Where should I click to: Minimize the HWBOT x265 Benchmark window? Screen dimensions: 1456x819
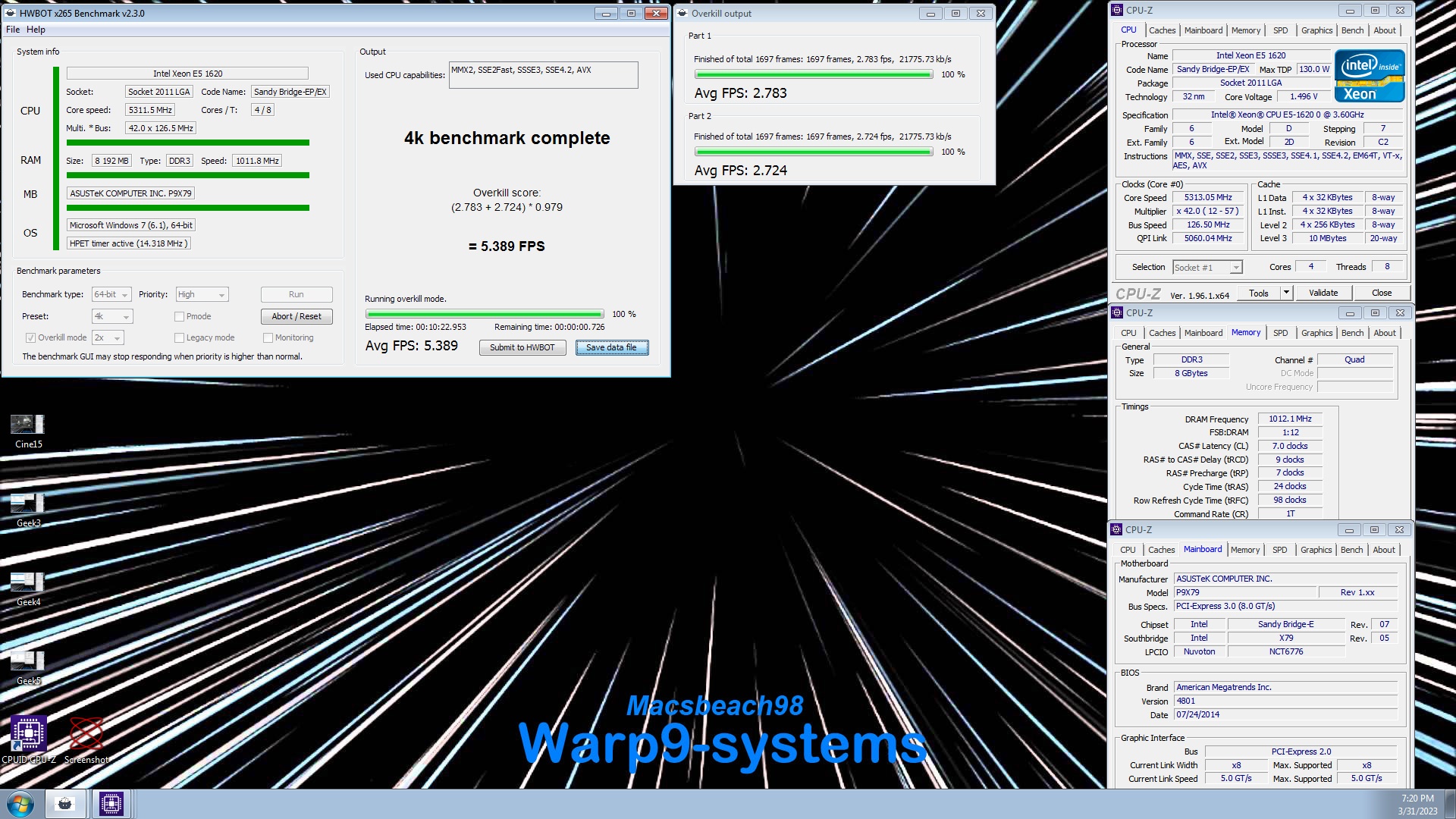point(606,13)
